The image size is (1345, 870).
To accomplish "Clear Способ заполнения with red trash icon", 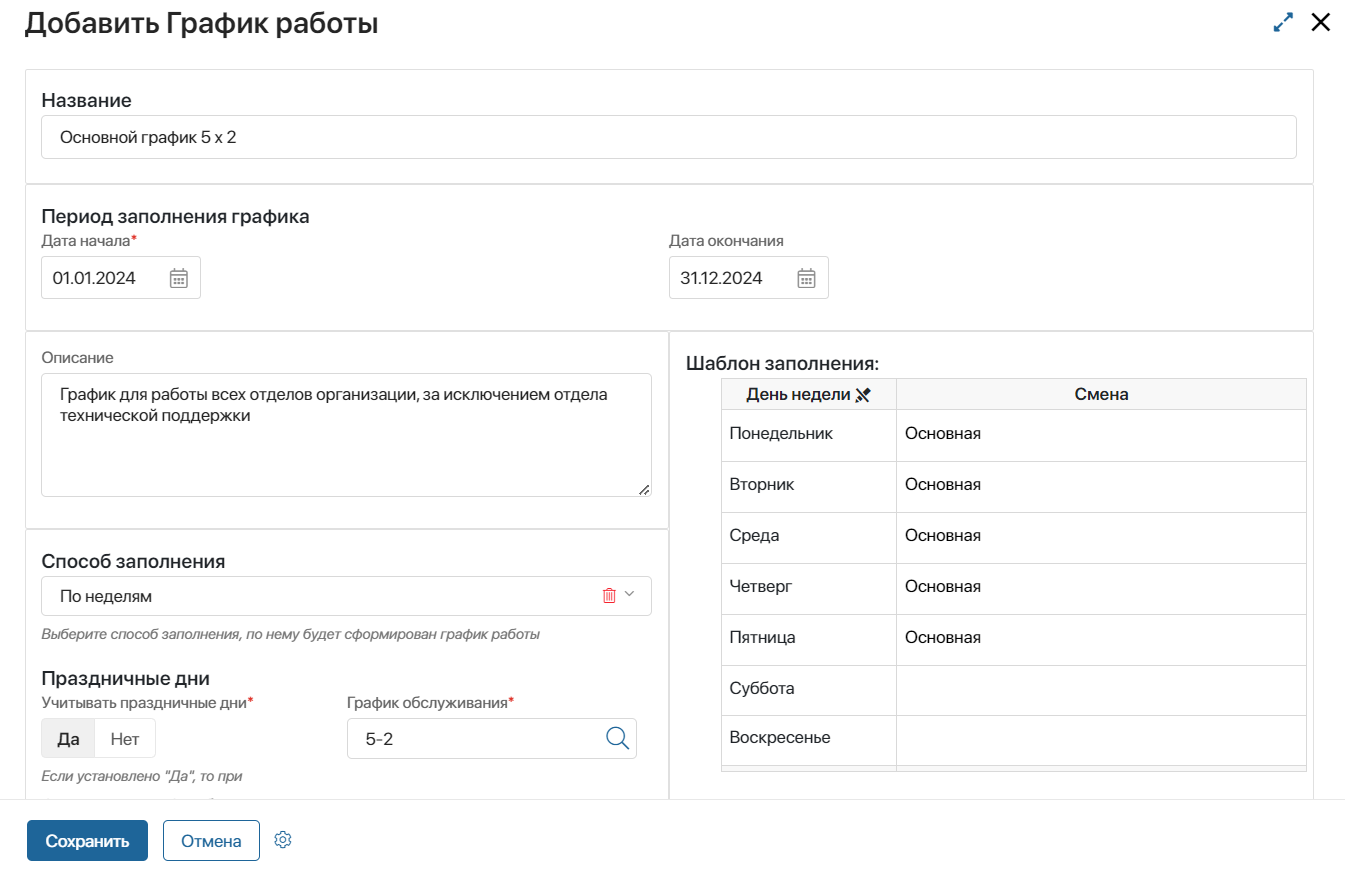I will 609,596.
